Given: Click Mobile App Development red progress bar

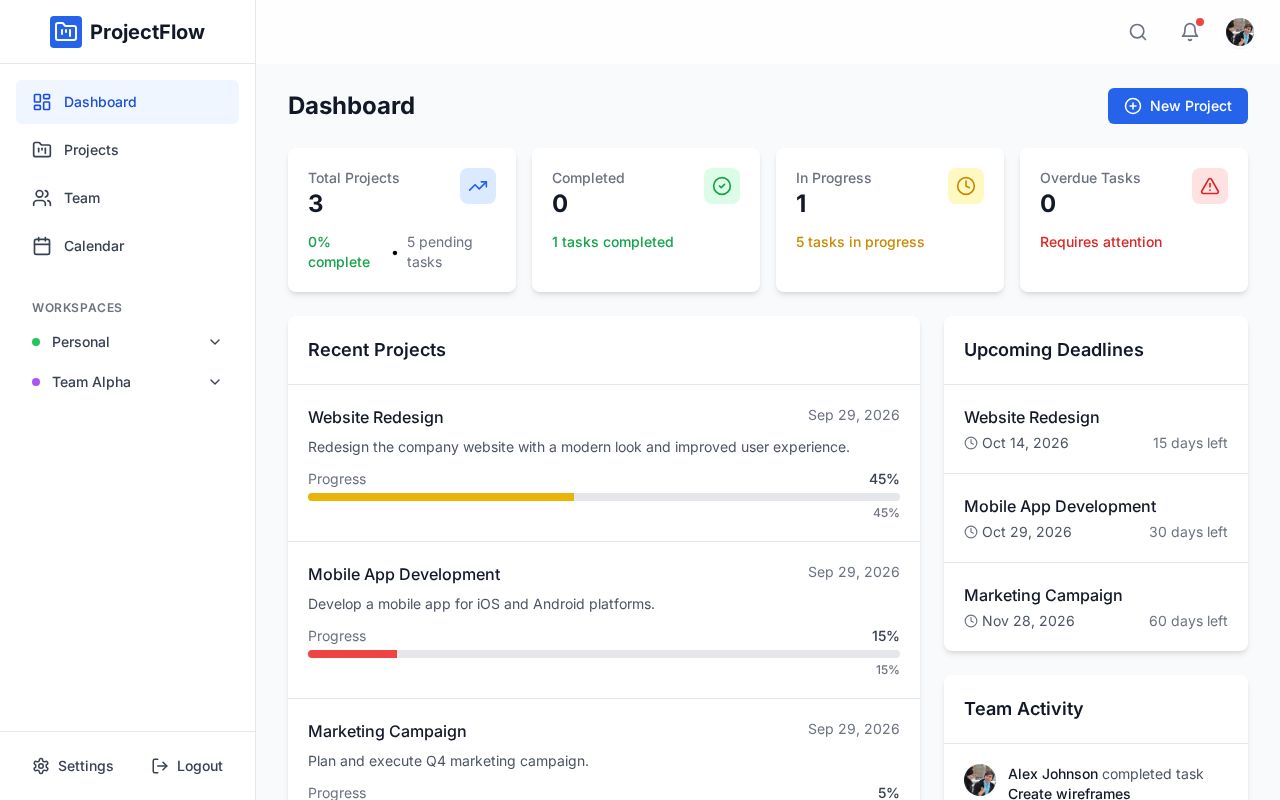Looking at the screenshot, I should [352, 654].
